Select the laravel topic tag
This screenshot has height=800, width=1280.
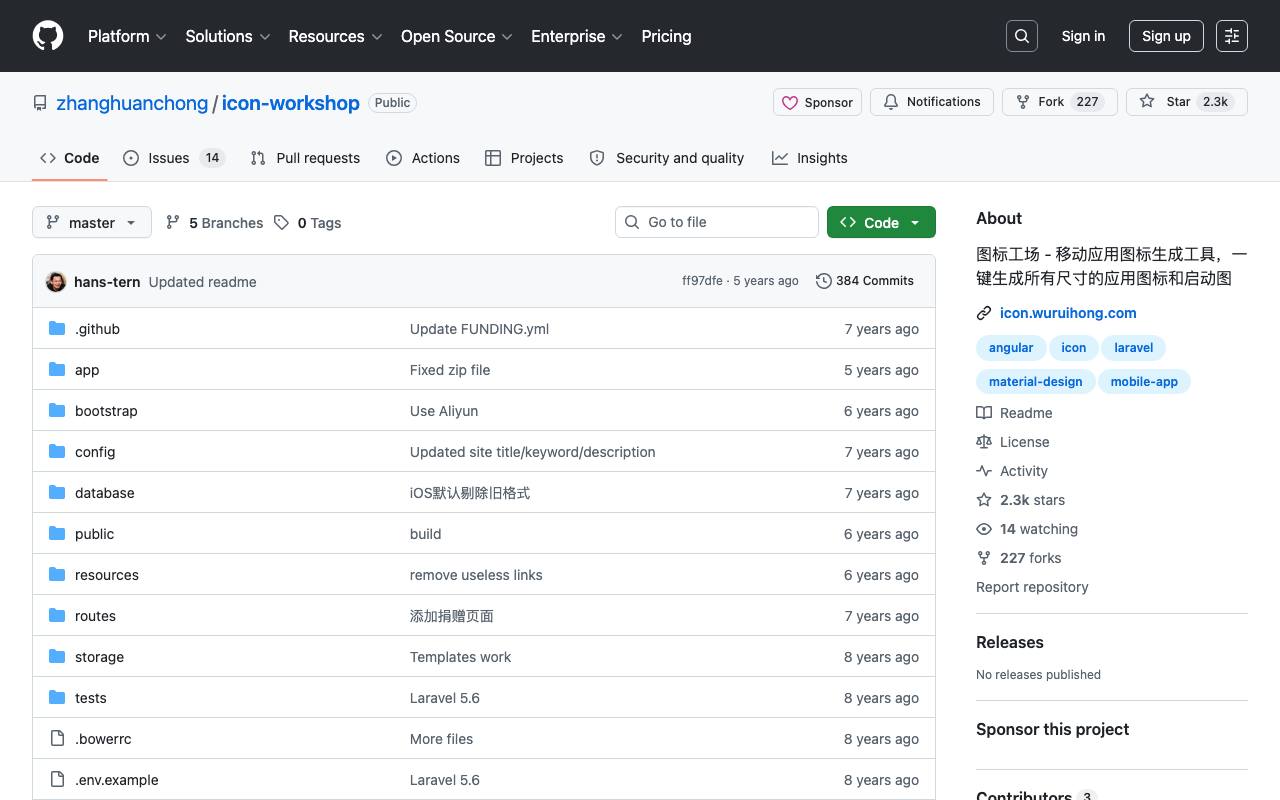point(1133,348)
